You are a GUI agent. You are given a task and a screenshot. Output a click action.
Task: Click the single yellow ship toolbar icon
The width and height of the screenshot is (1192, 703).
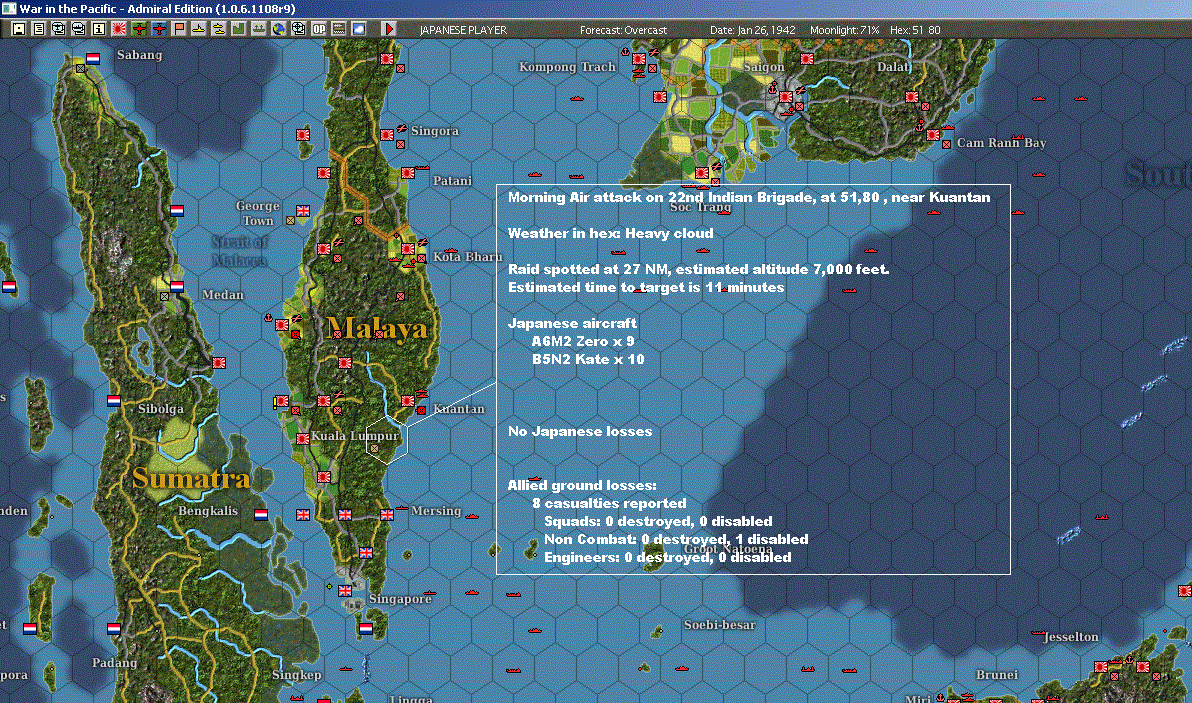click(x=198, y=29)
